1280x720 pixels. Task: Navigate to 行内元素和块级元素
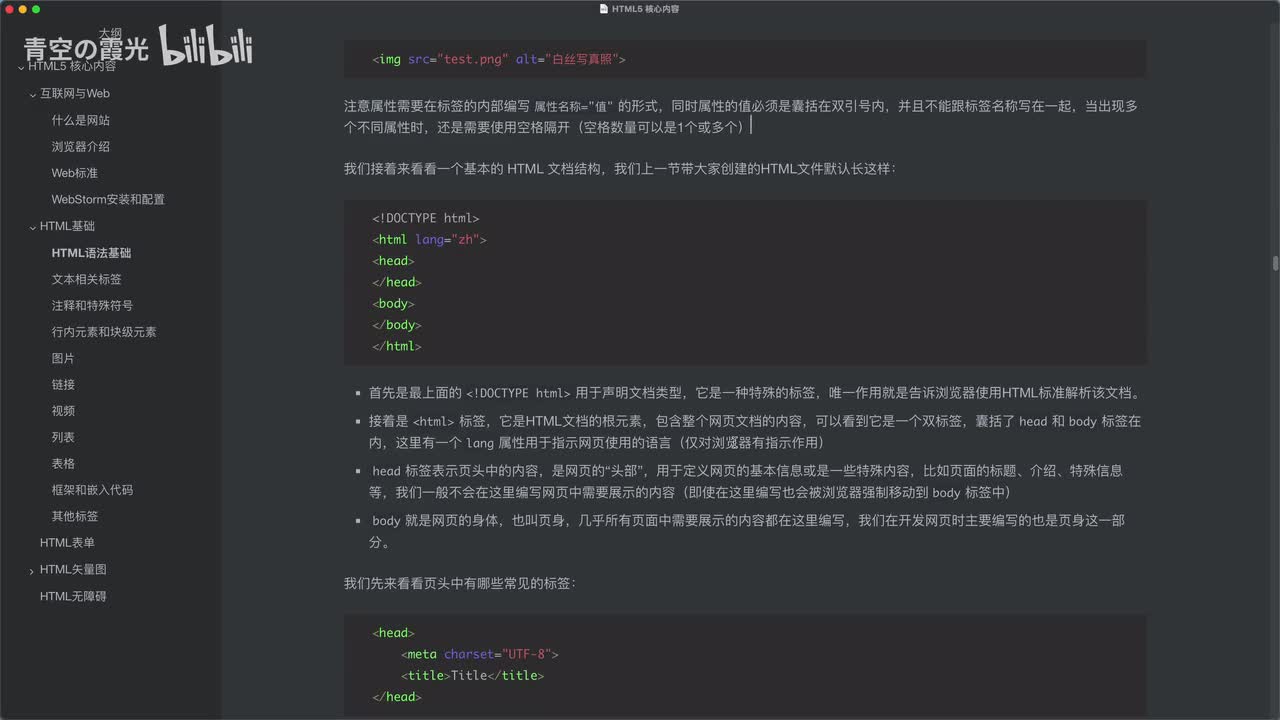104,331
